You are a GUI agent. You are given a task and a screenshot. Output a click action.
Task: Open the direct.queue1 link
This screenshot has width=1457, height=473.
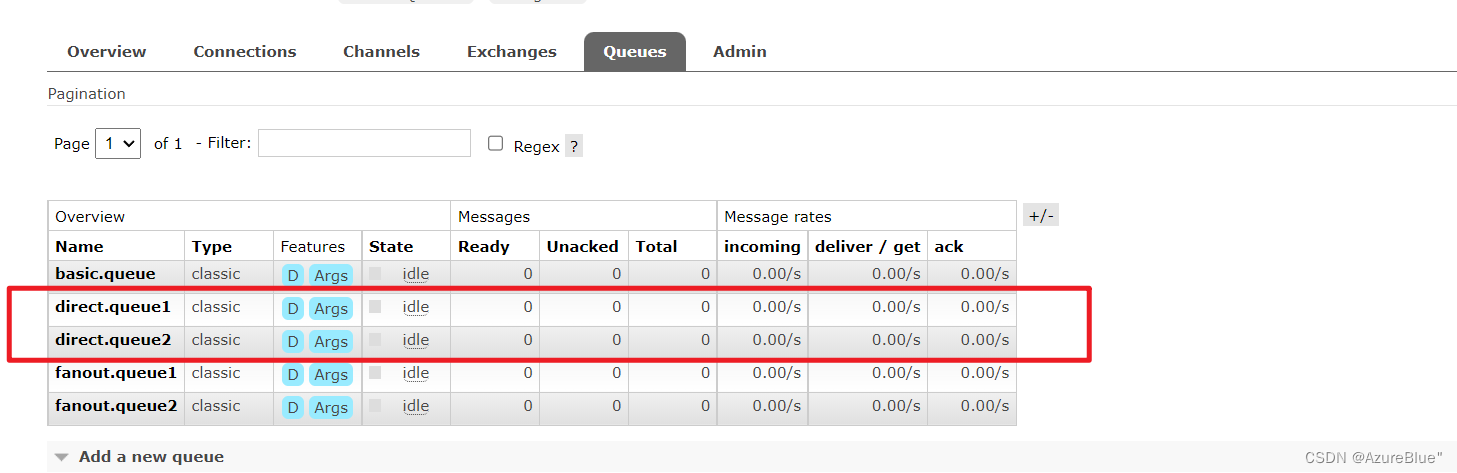(113, 307)
